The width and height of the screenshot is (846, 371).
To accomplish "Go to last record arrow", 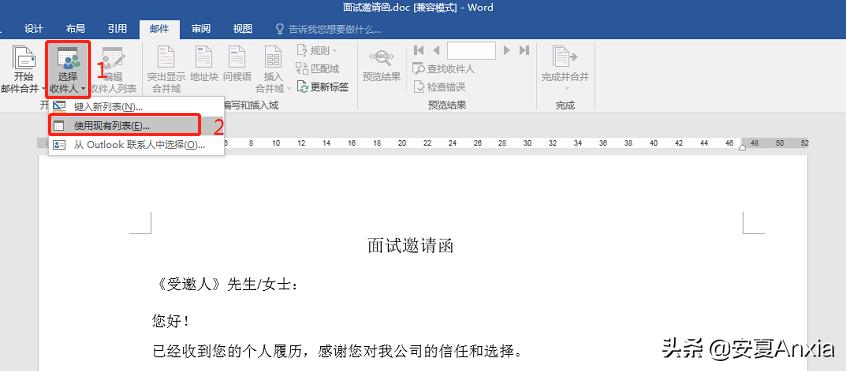I will click(524, 51).
